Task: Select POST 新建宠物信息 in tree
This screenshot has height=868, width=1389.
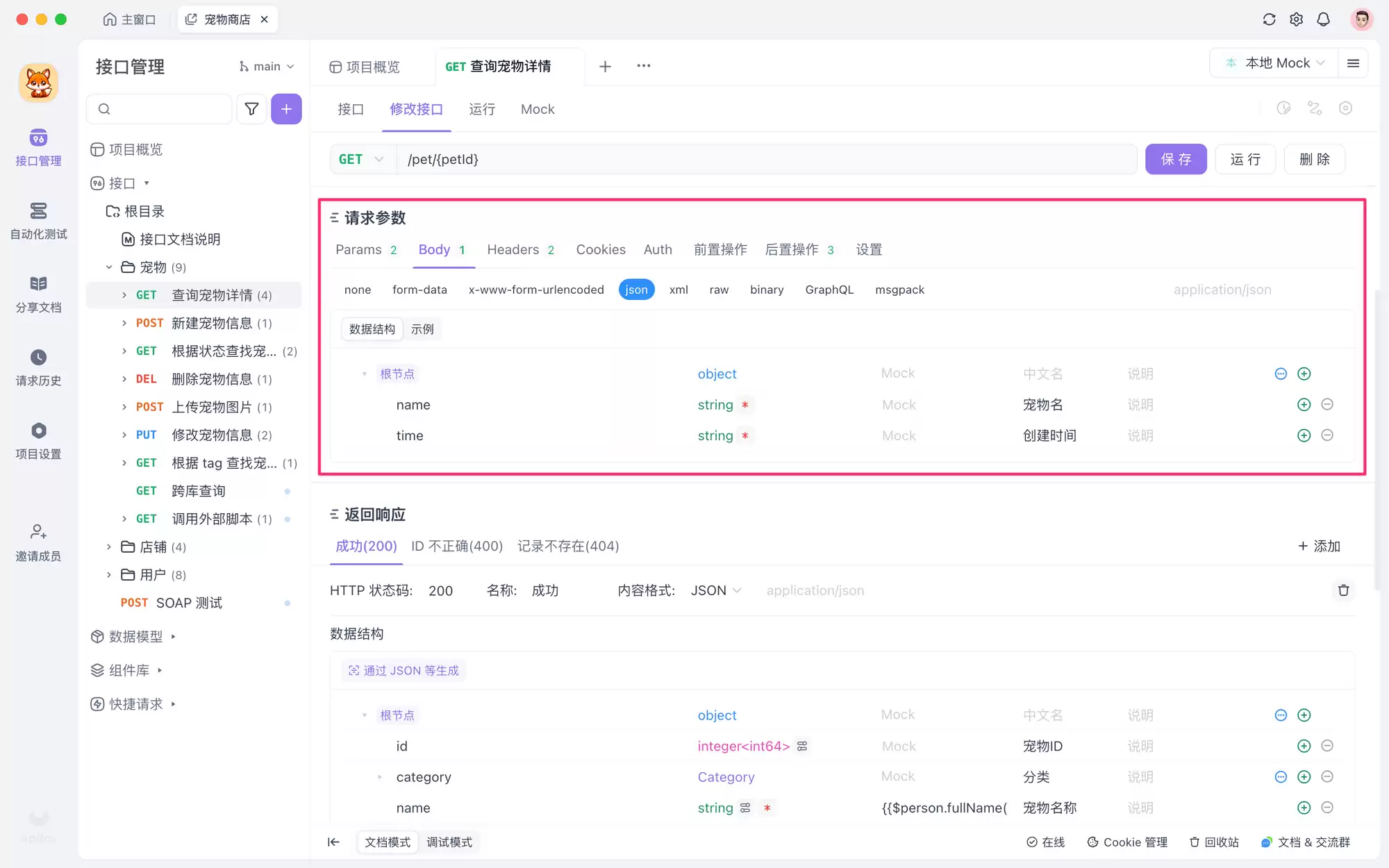Action: click(x=194, y=324)
